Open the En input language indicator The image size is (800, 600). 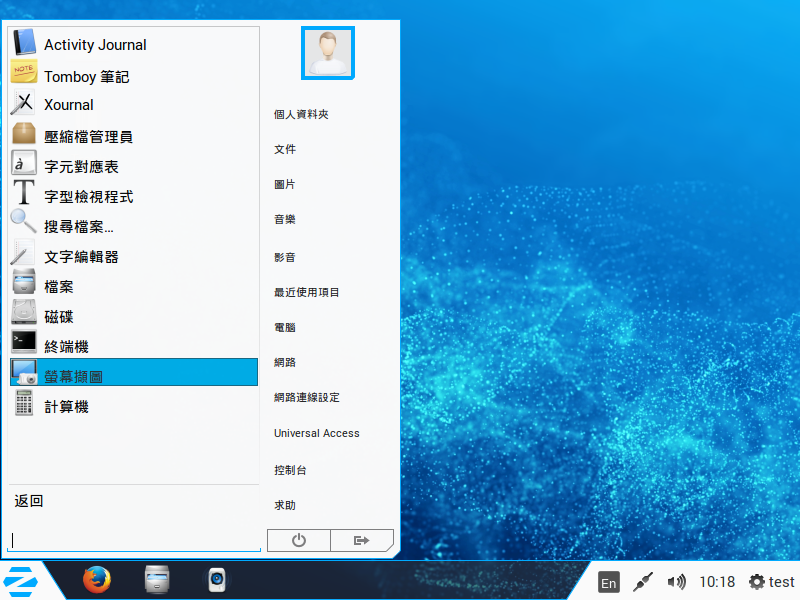coord(609,582)
